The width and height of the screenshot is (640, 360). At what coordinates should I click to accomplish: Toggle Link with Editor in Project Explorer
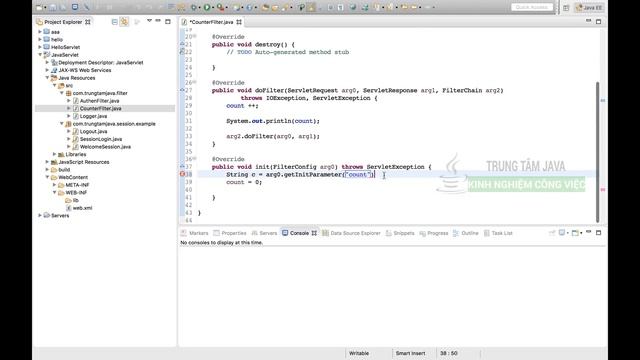124,22
